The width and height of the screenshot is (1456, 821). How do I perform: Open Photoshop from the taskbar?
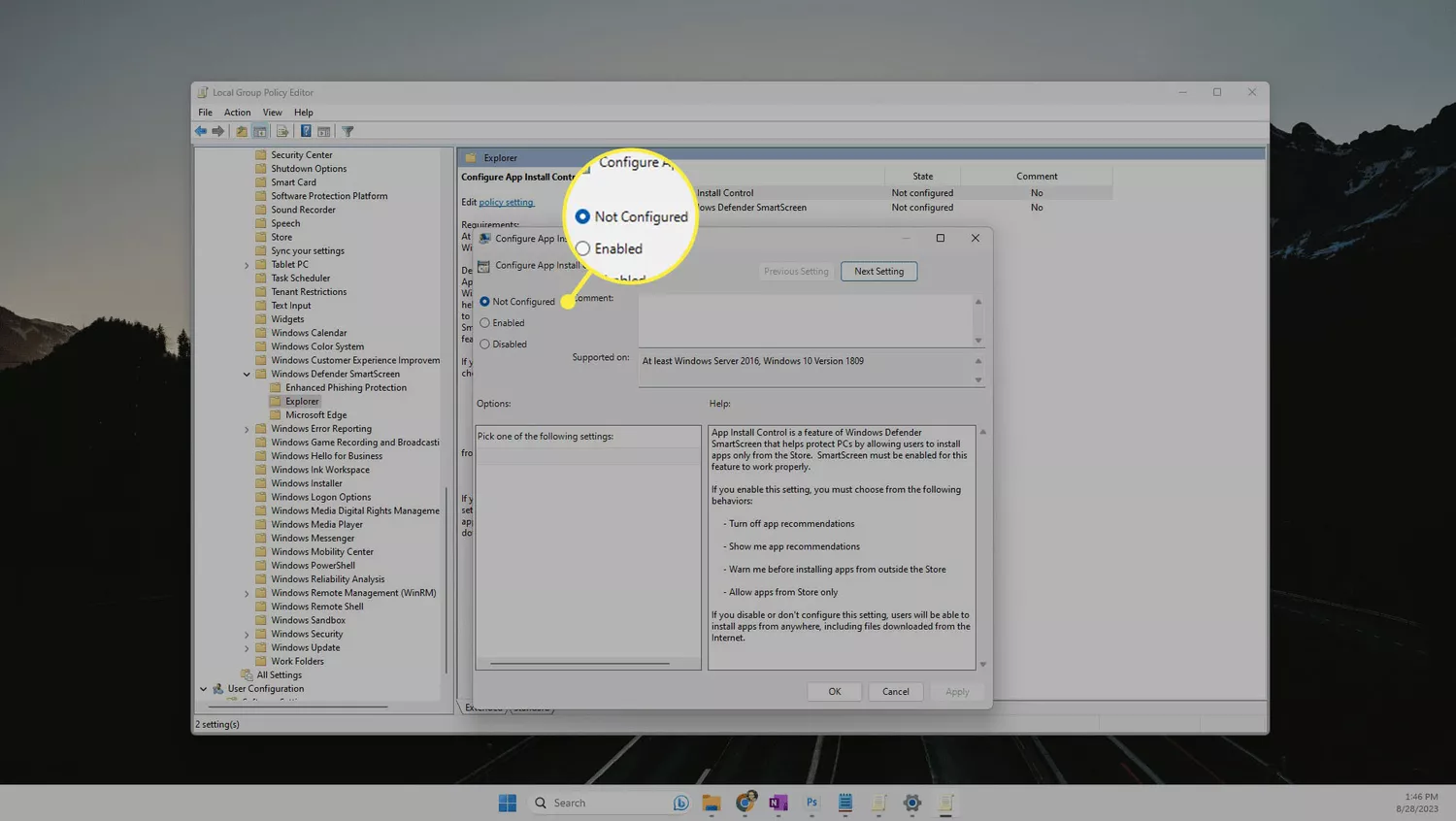point(811,803)
